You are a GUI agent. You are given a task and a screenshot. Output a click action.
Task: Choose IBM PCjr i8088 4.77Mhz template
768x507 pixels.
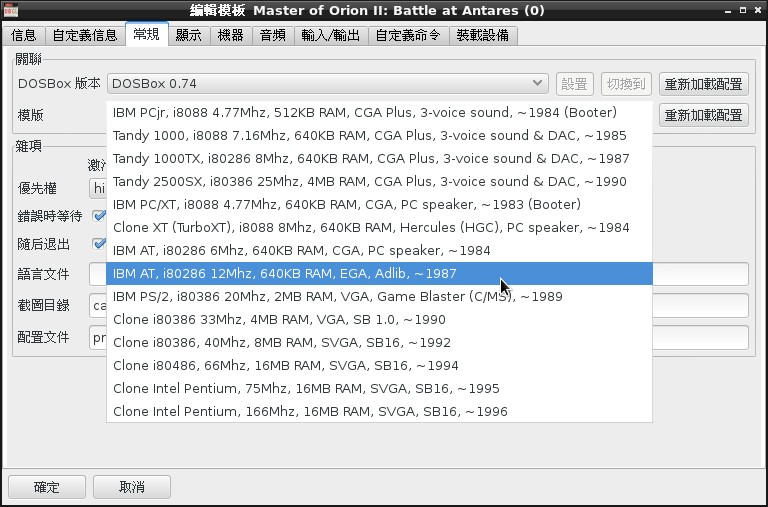pos(380,113)
